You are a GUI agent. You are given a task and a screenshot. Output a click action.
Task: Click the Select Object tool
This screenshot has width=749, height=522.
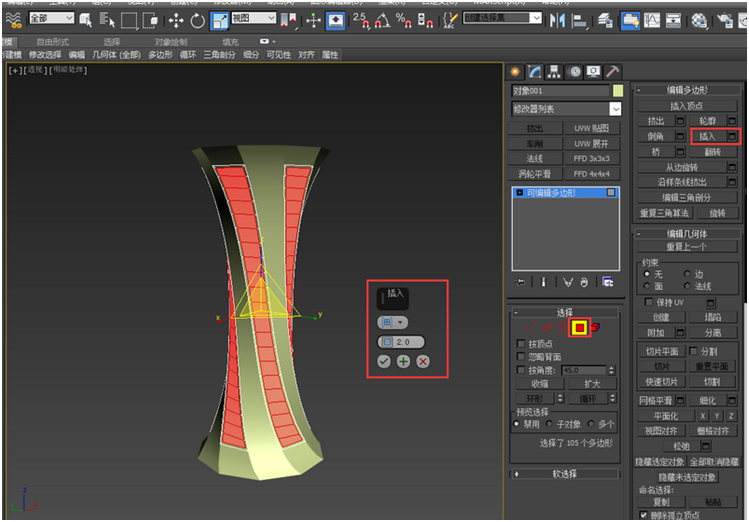(86, 21)
